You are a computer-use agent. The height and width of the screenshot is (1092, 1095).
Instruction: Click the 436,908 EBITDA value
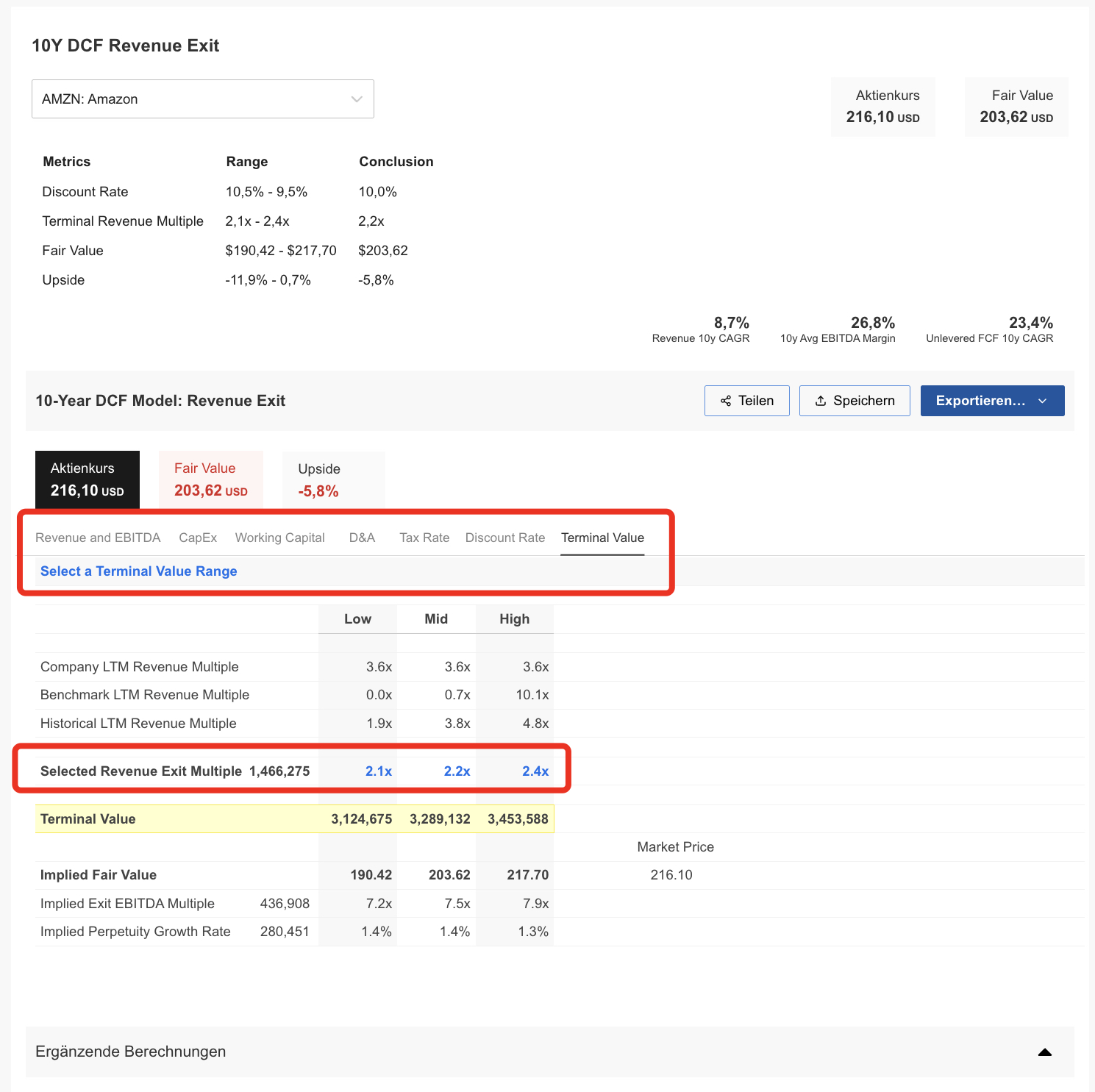point(285,904)
